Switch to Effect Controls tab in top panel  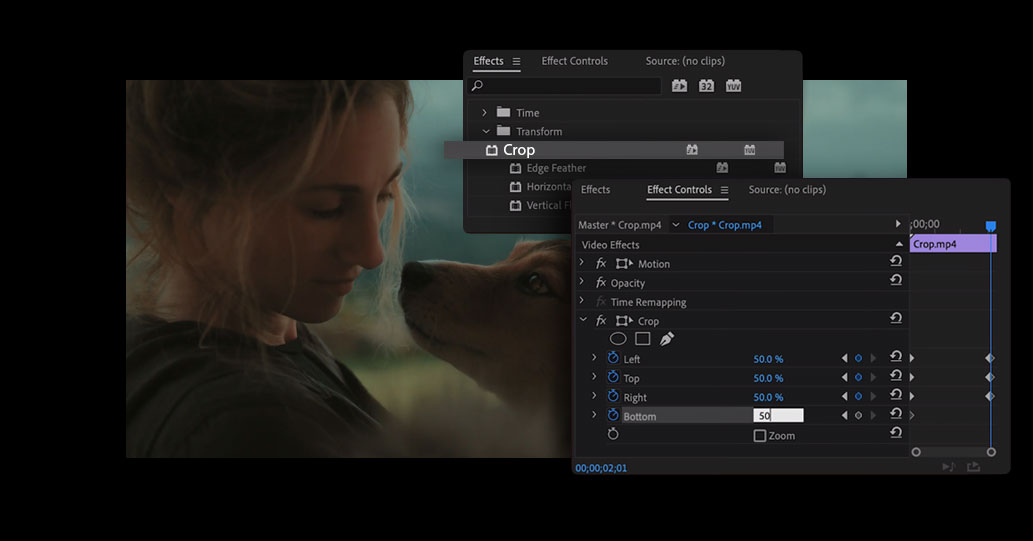(x=574, y=61)
